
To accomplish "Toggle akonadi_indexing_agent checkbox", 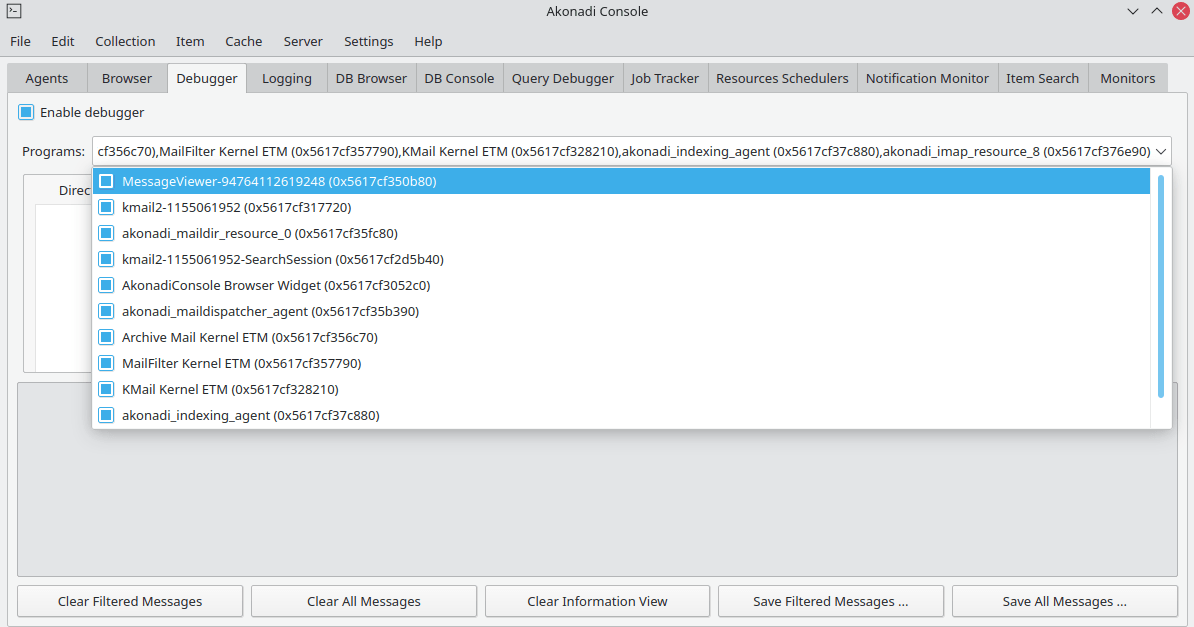I will (x=106, y=416).
